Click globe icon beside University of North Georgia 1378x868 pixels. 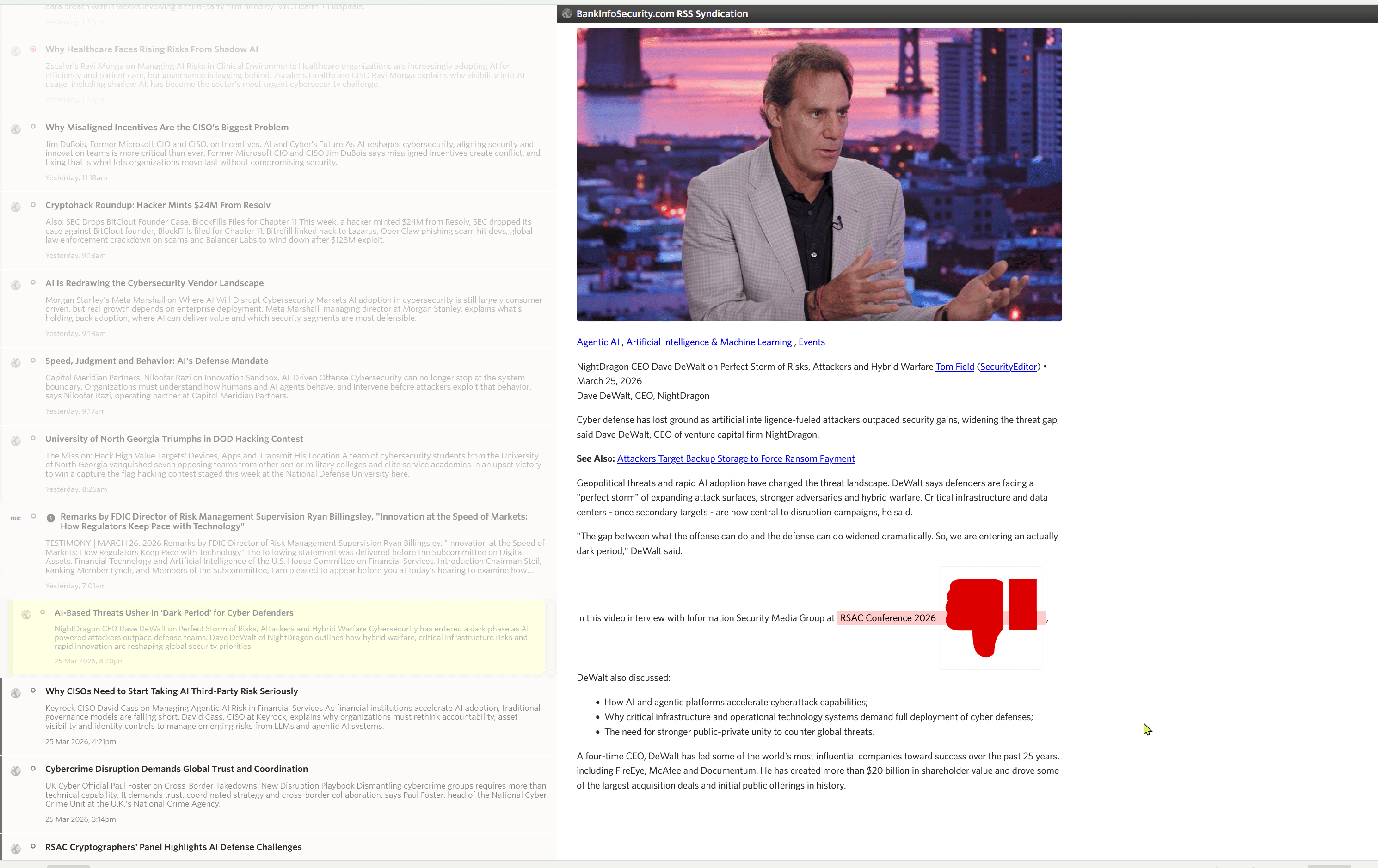tap(16, 441)
